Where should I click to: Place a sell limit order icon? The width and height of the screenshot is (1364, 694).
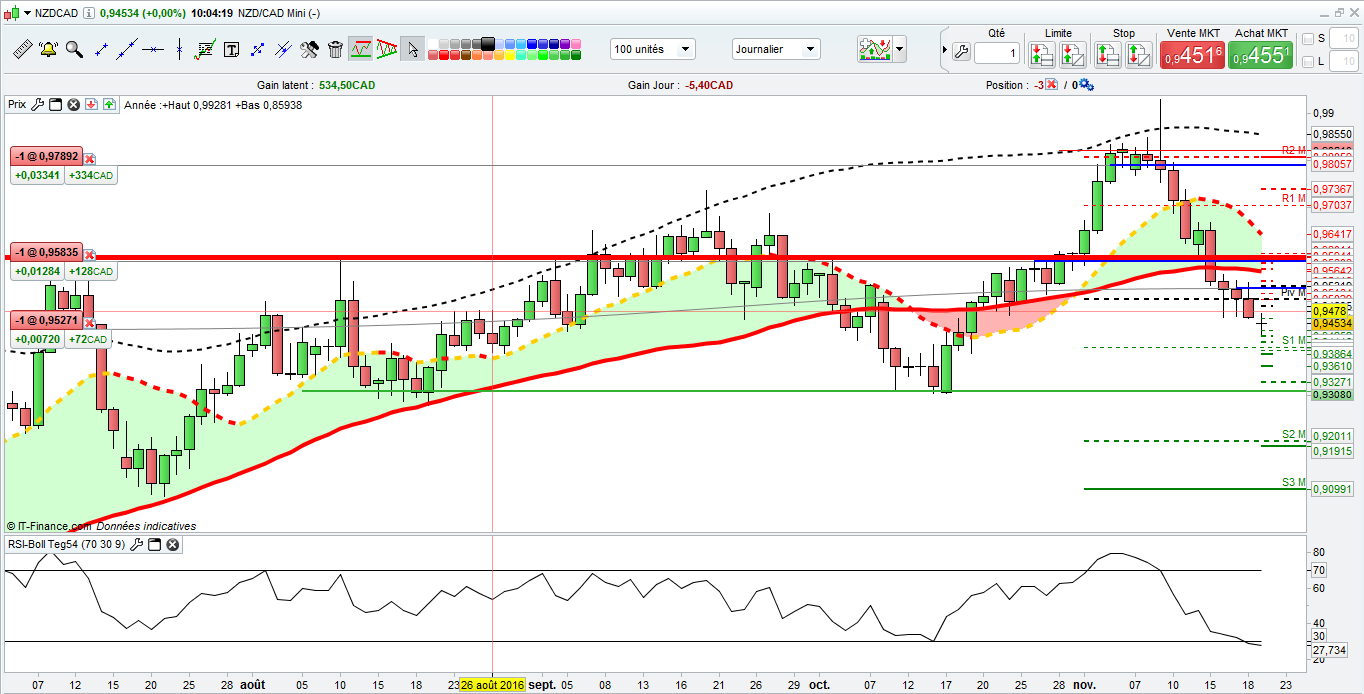pyautogui.click(x=1042, y=55)
